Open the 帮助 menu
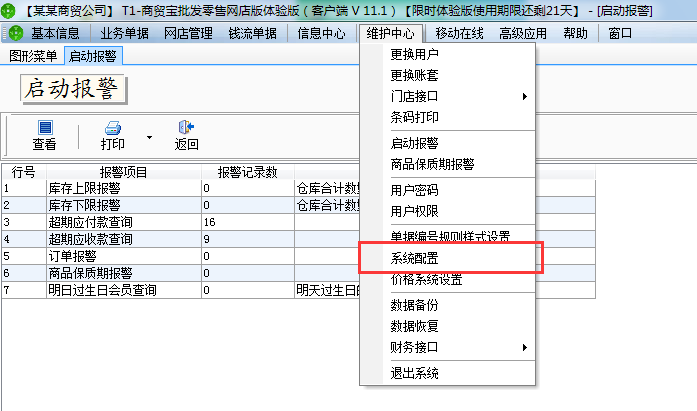The width and height of the screenshot is (697, 411). pos(575,33)
